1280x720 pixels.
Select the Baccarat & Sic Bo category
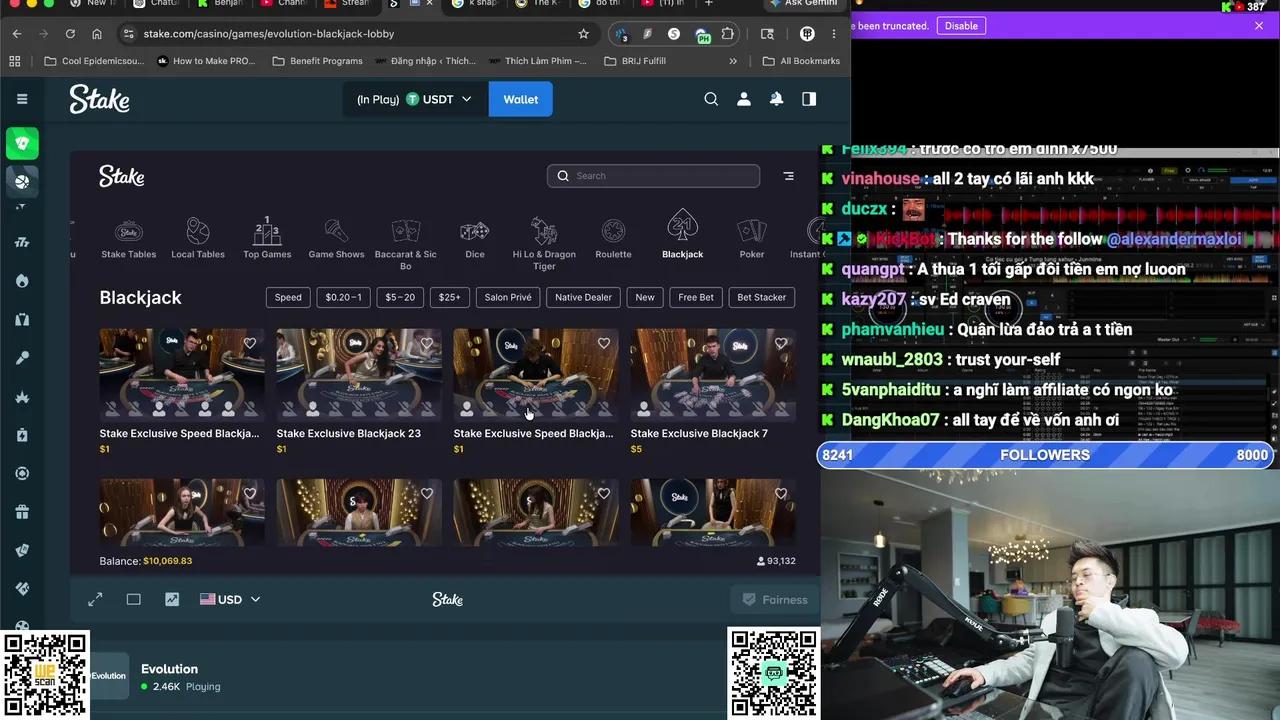click(406, 245)
